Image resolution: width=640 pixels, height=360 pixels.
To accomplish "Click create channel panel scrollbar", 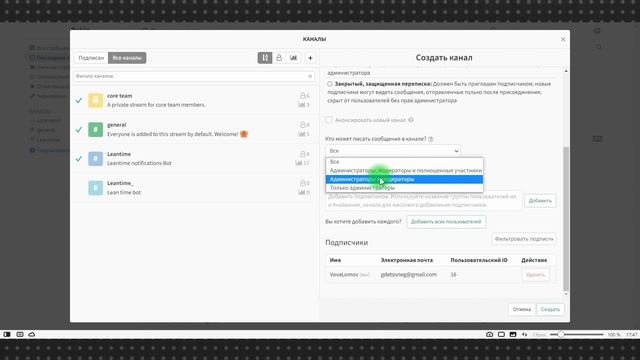I will click(566, 219).
